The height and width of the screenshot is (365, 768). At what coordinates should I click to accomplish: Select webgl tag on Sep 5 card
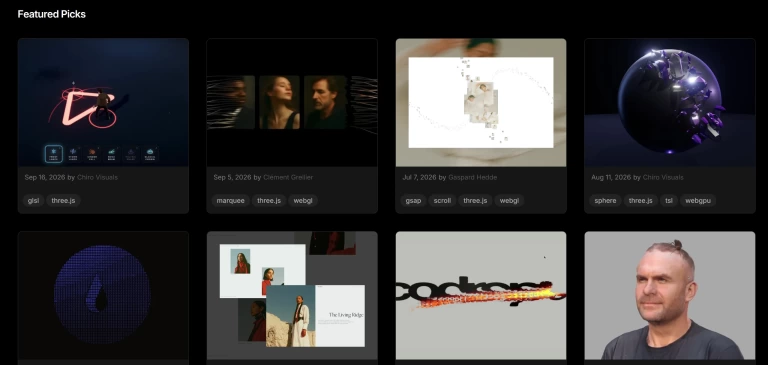pos(303,200)
